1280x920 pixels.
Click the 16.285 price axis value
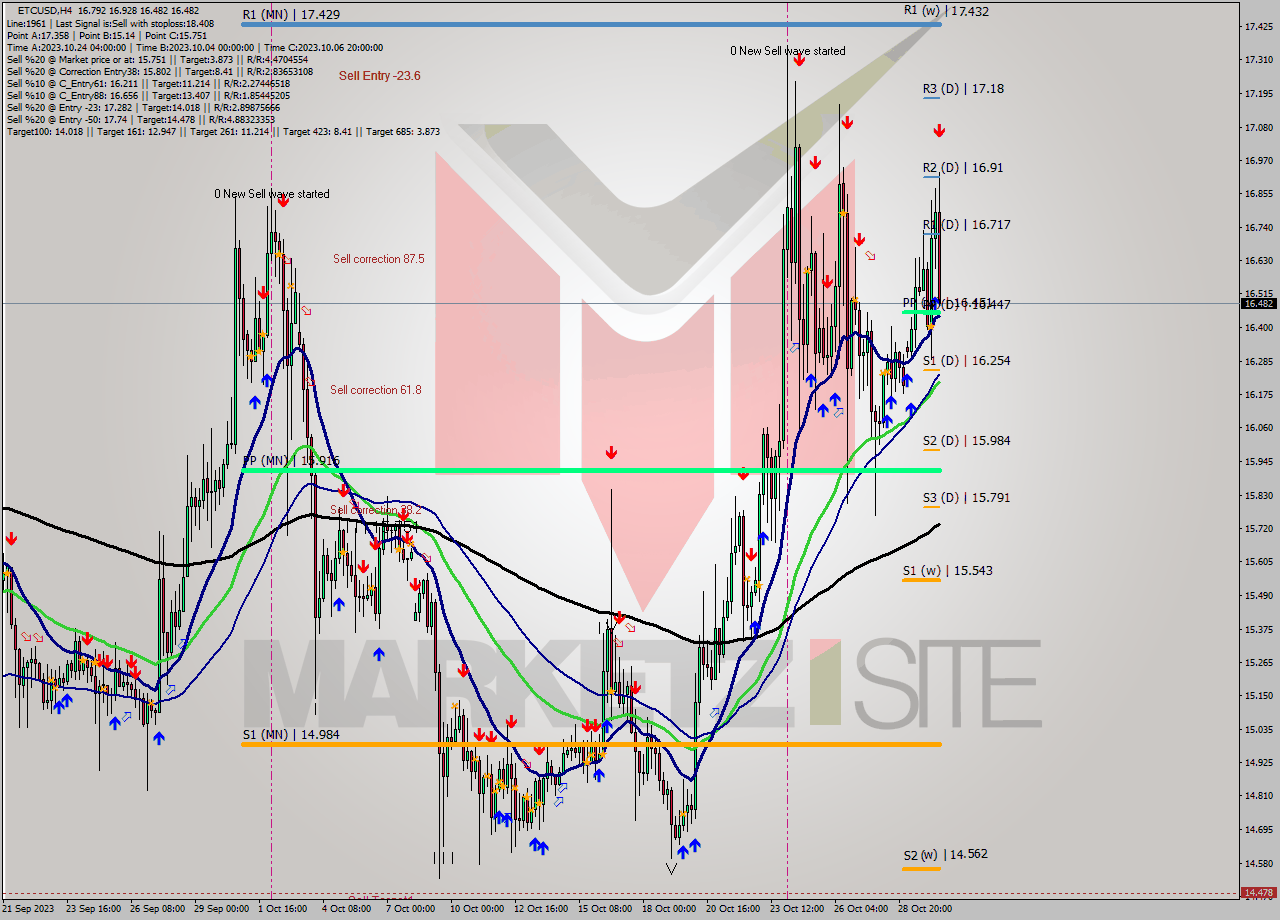[1258, 361]
